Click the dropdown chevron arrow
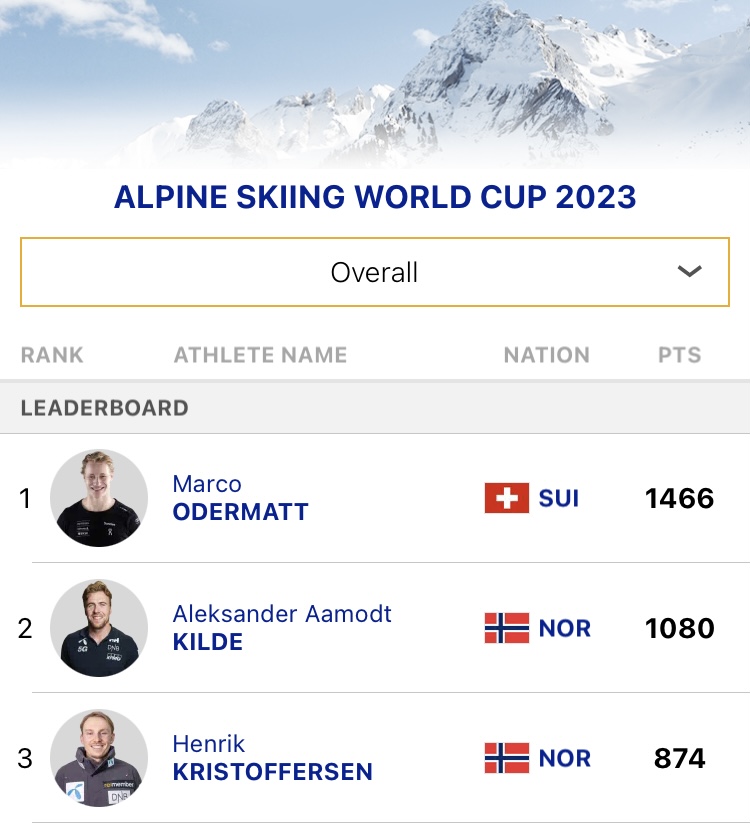This screenshot has height=828, width=750. (x=689, y=271)
